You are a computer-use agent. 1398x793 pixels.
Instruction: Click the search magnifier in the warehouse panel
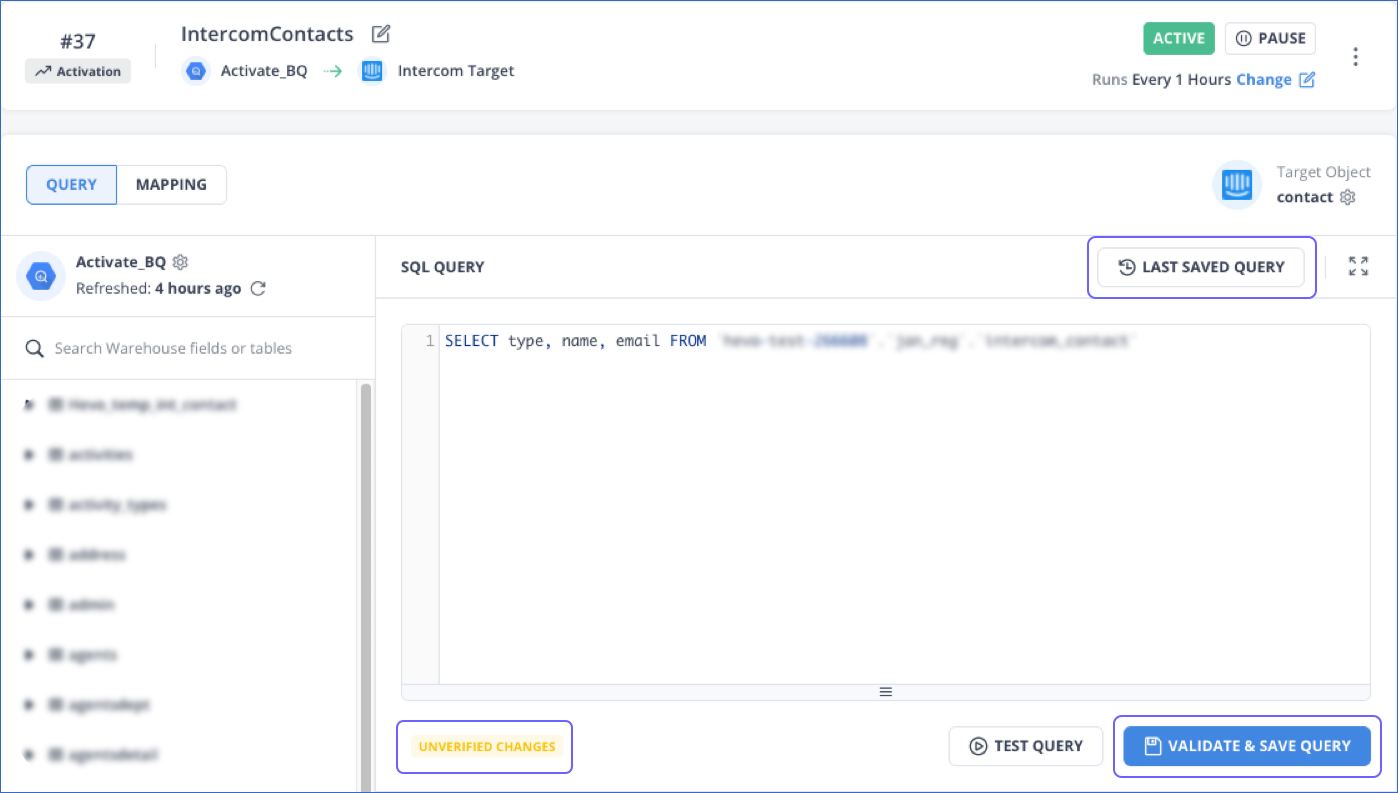[x=34, y=348]
